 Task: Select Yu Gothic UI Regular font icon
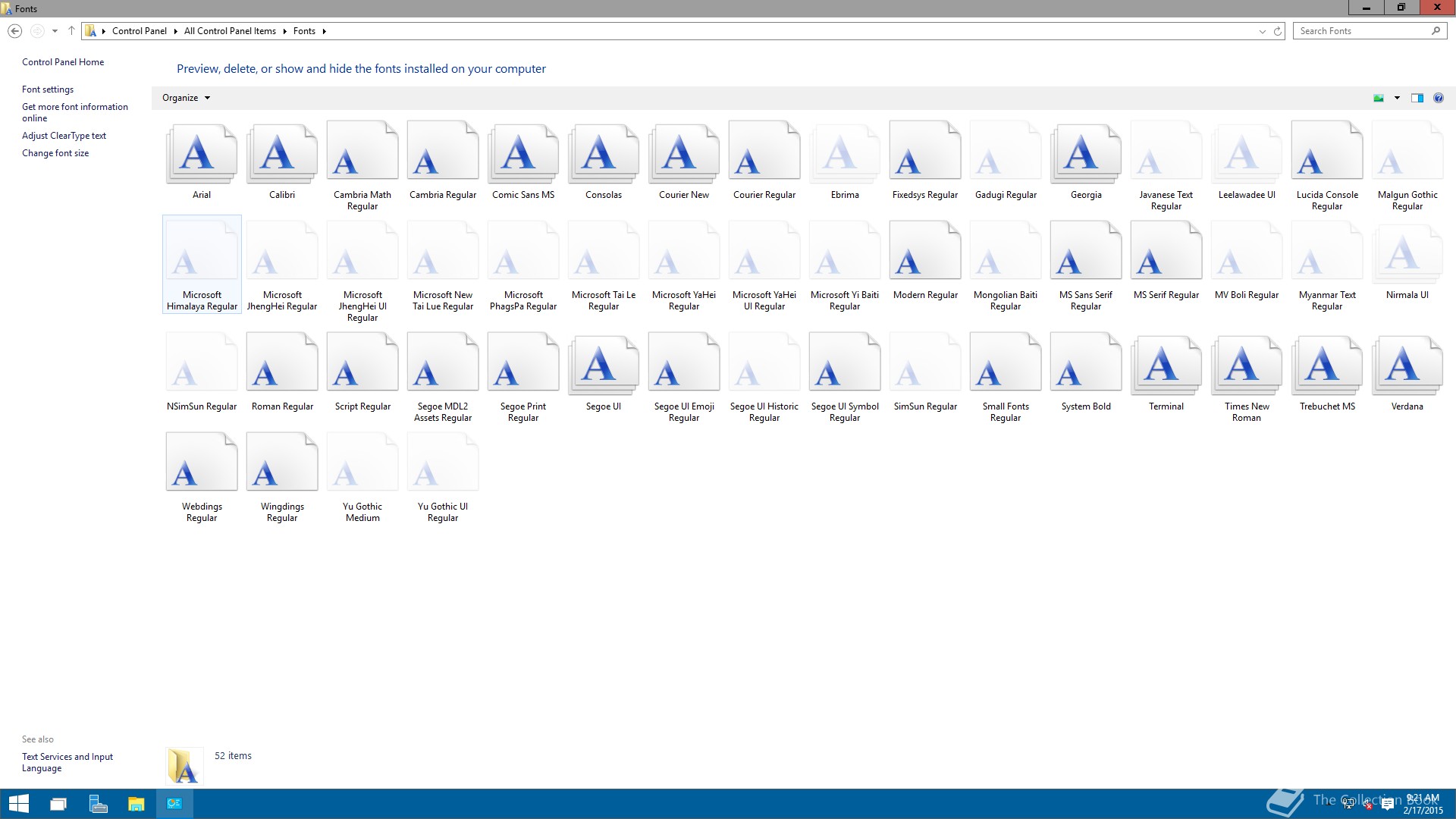pos(443,463)
